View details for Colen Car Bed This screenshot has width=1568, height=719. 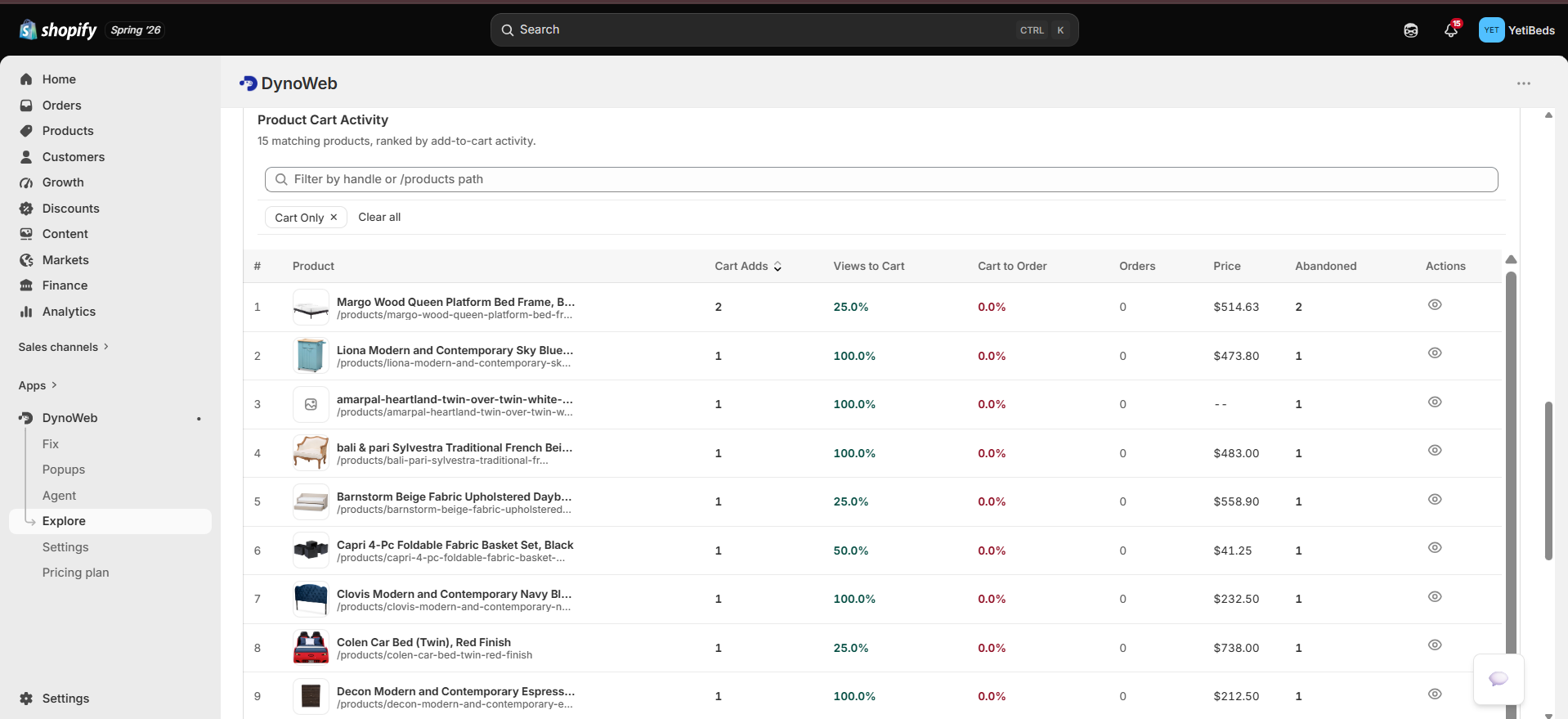point(1435,645)
